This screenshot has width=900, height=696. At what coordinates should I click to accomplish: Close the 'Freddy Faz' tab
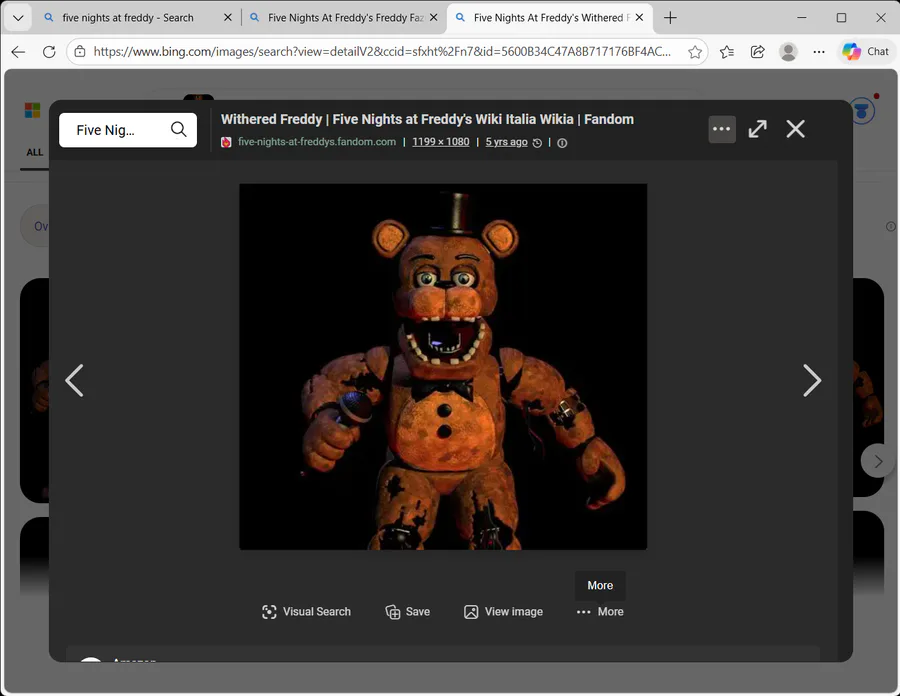(x=433, y=18)
